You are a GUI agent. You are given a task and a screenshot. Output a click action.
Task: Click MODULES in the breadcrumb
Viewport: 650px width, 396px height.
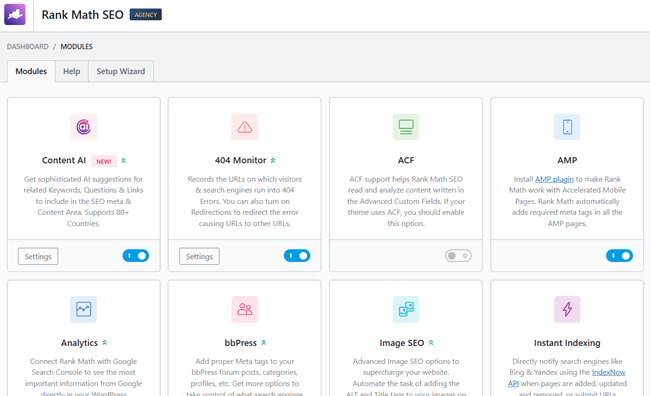coord(77,46)
